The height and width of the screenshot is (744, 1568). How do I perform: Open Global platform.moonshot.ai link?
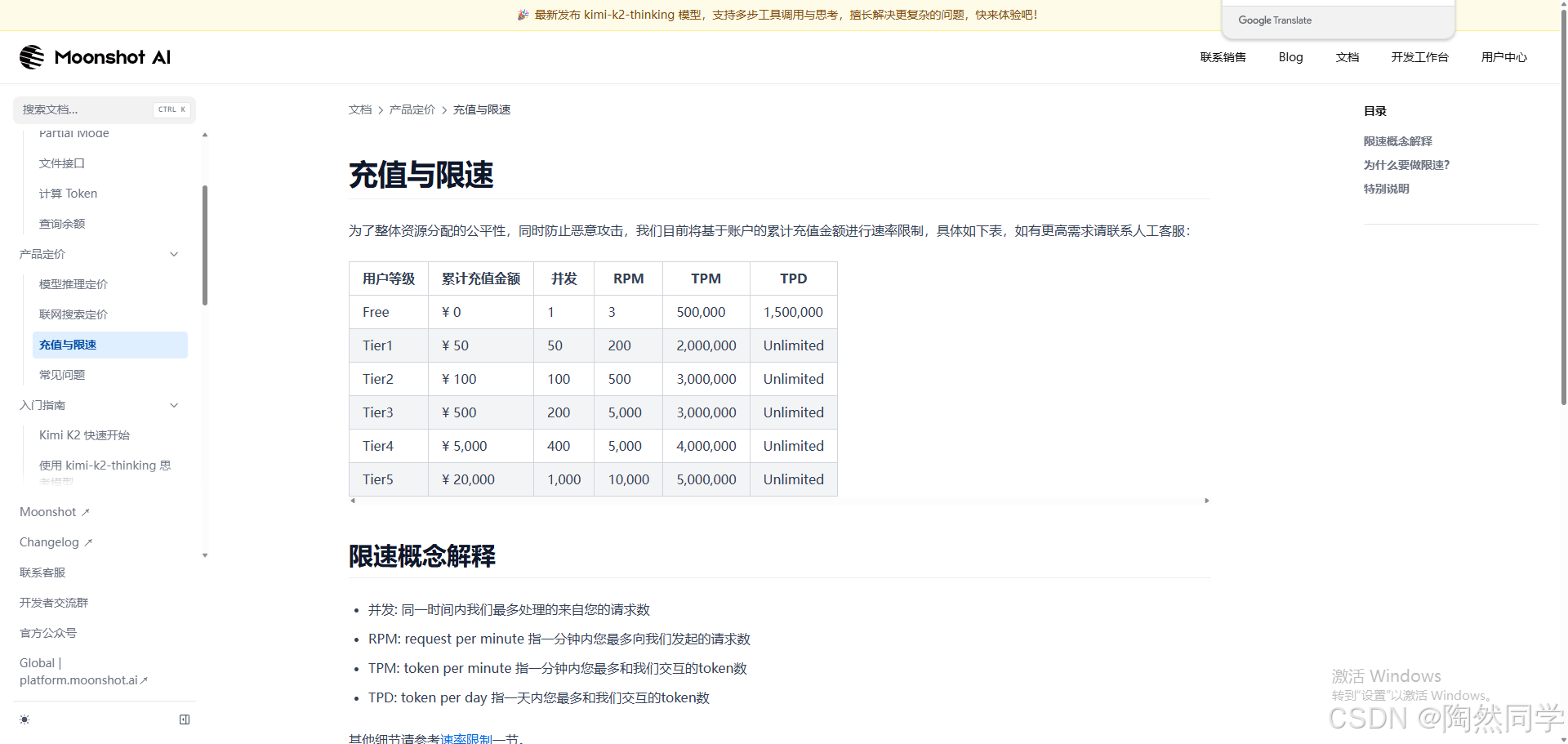83,671
